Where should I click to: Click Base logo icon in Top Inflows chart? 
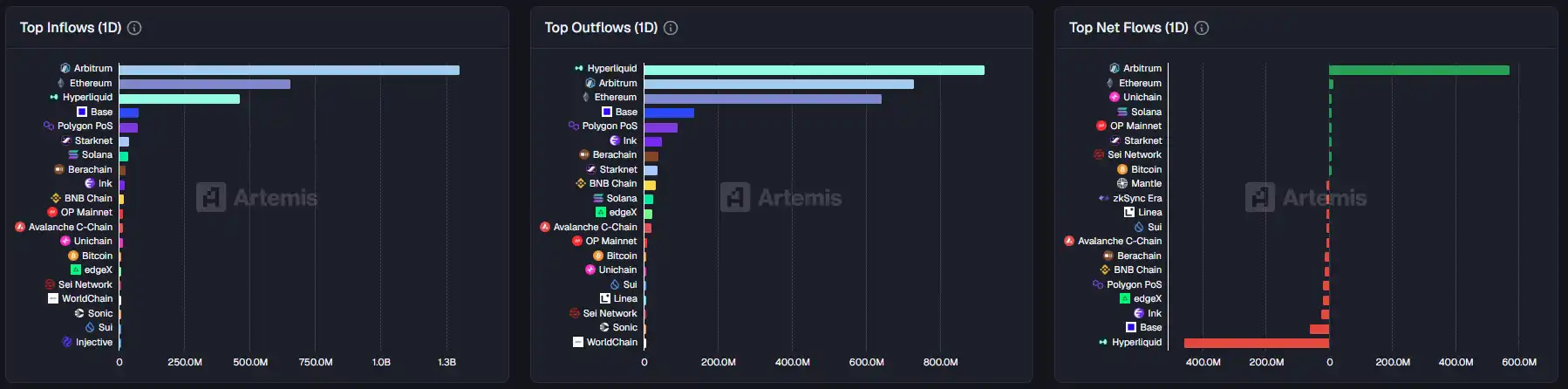(x=82, y=112)
